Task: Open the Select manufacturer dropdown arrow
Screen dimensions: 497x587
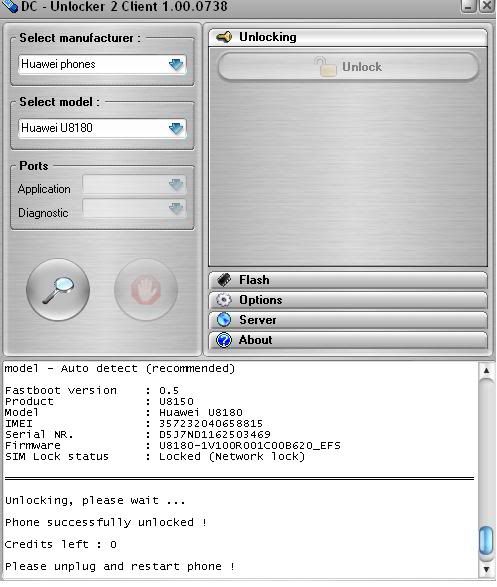Action: [x=176, y=64]
